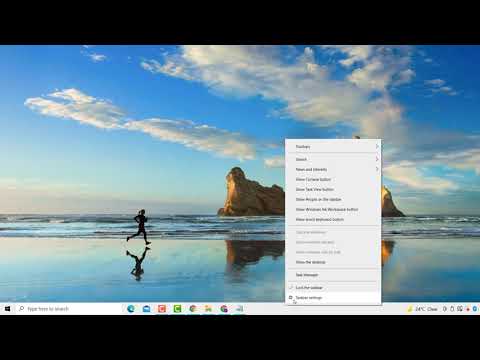Viewport: 480px width, 360px height.
Task: Expand the Toolbars submenu arrow
Action: pyautogui.click(x=377, y=147)
